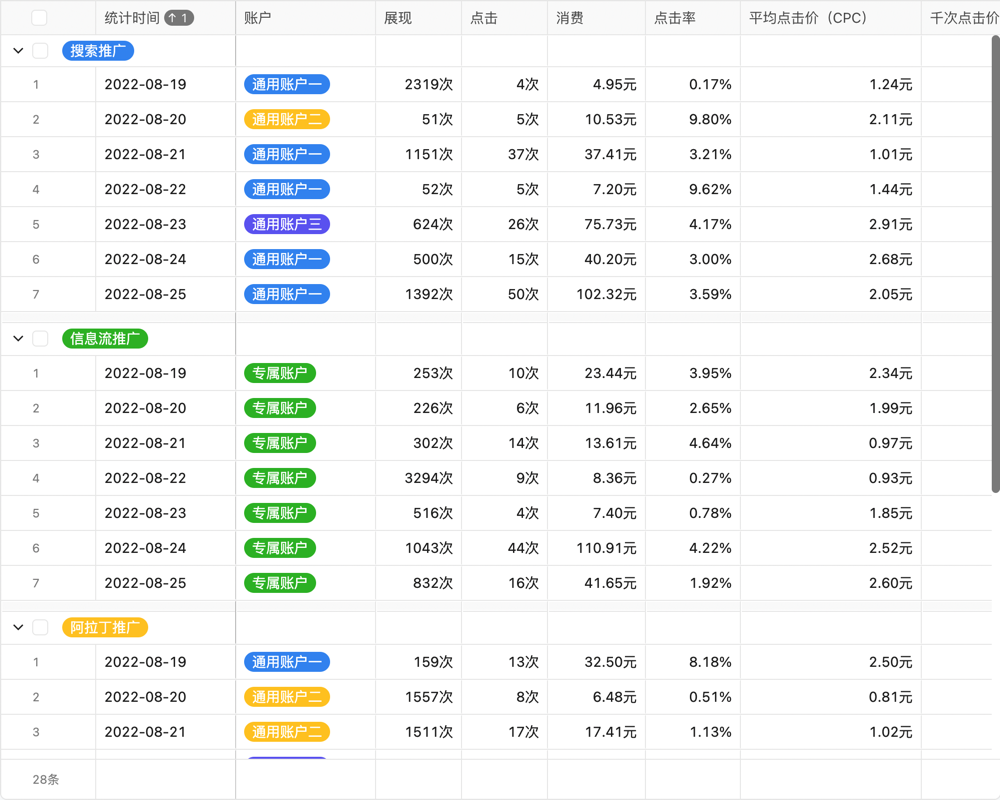Check the 信息流推广 group checkbox

pyautogui.click(x=40, y=338)
